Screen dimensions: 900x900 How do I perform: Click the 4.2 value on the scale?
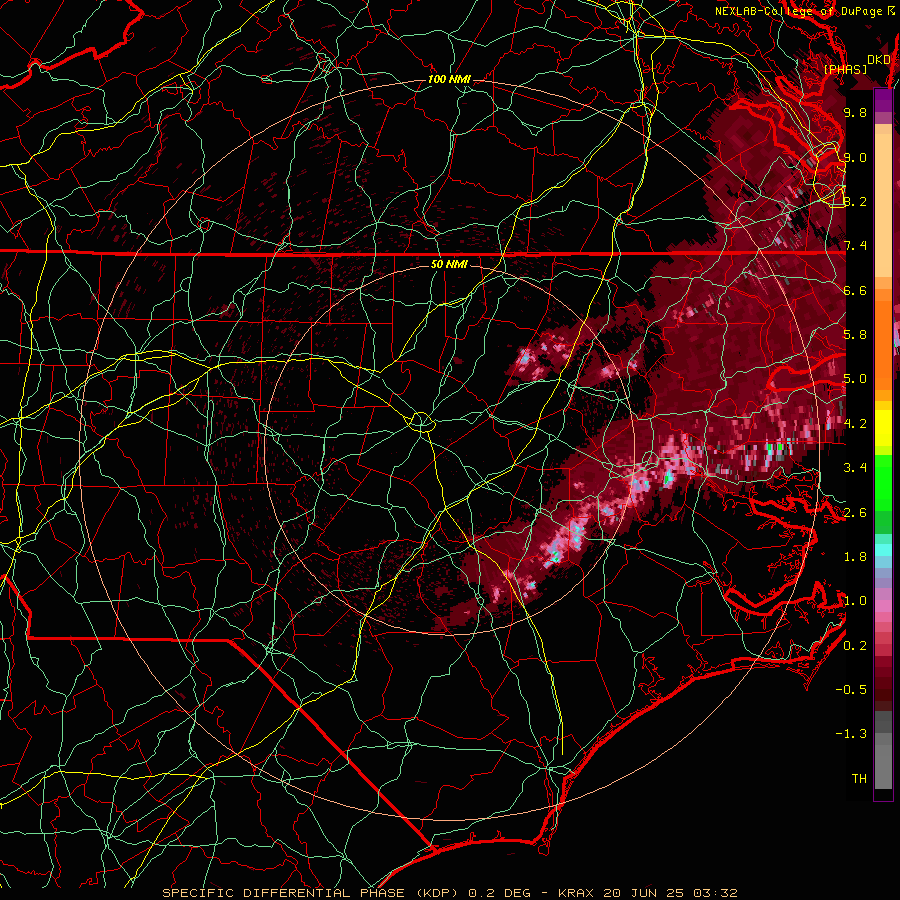pos(855,424)
